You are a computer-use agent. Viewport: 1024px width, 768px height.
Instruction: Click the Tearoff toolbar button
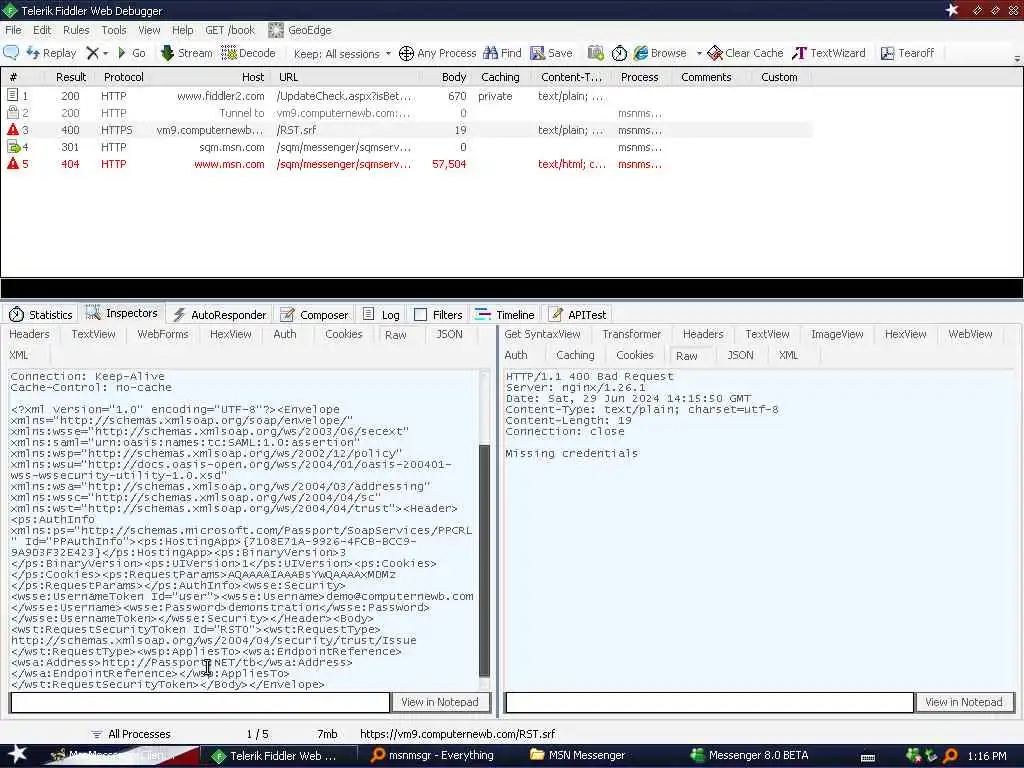907,53
